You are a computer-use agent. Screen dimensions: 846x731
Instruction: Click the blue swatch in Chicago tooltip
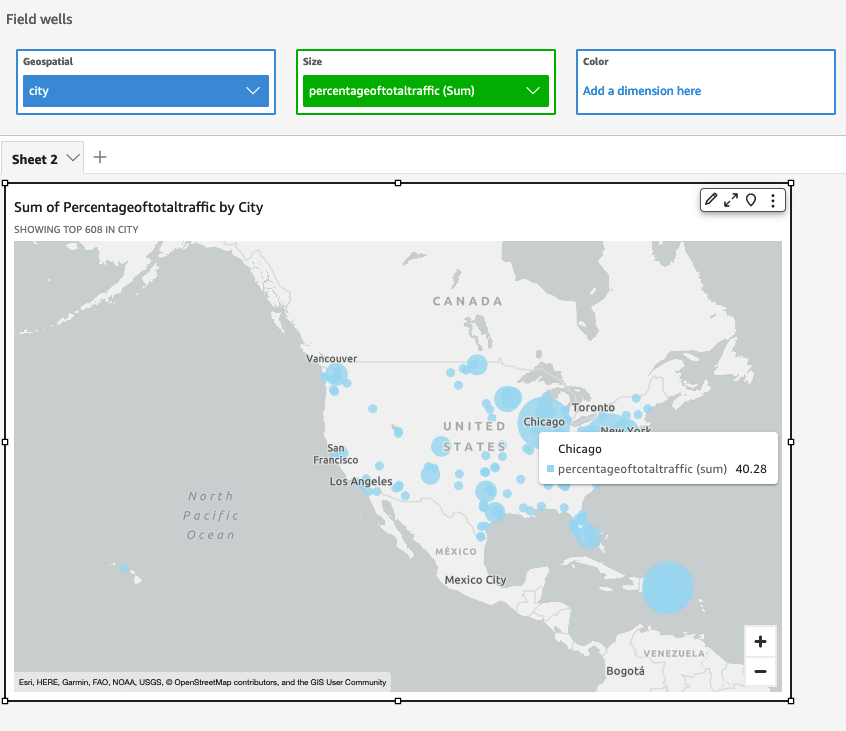[551, 471]
